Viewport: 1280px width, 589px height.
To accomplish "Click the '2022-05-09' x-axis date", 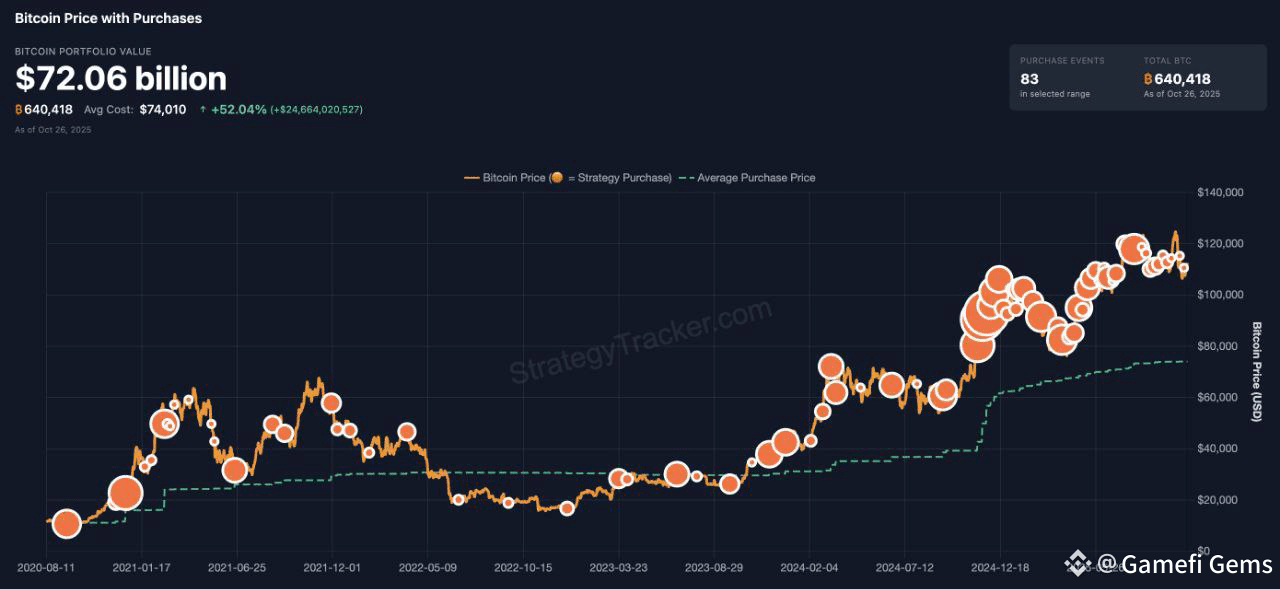I will (x=428, y=567).
